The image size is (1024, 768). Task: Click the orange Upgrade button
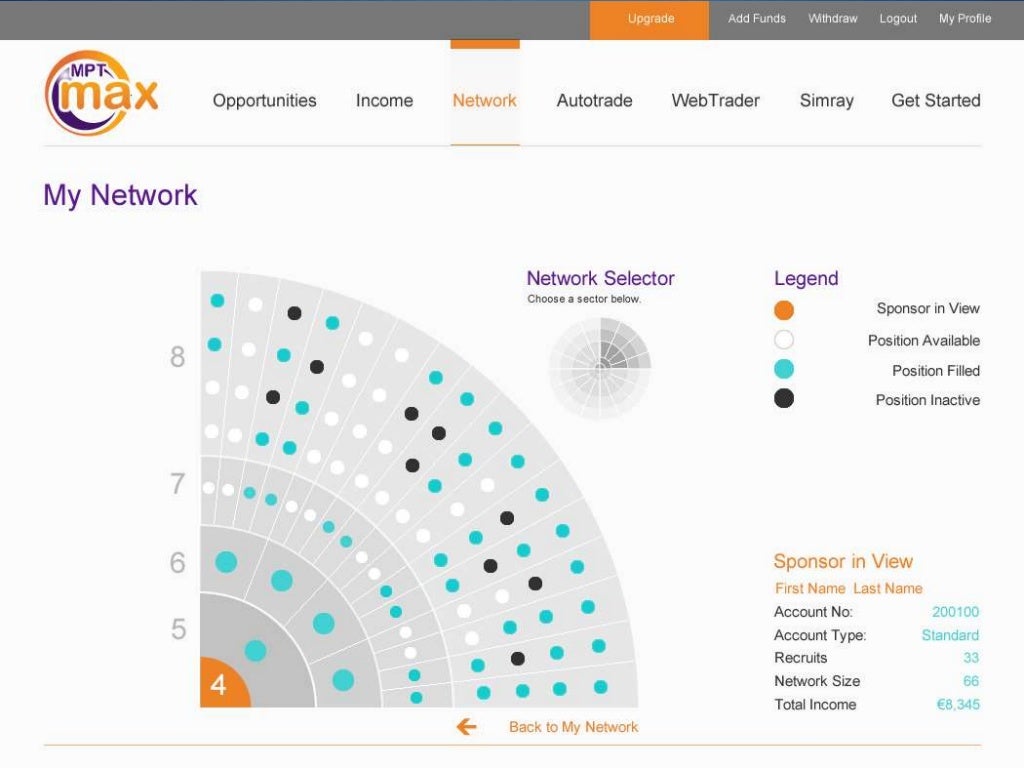pos(649,20)
